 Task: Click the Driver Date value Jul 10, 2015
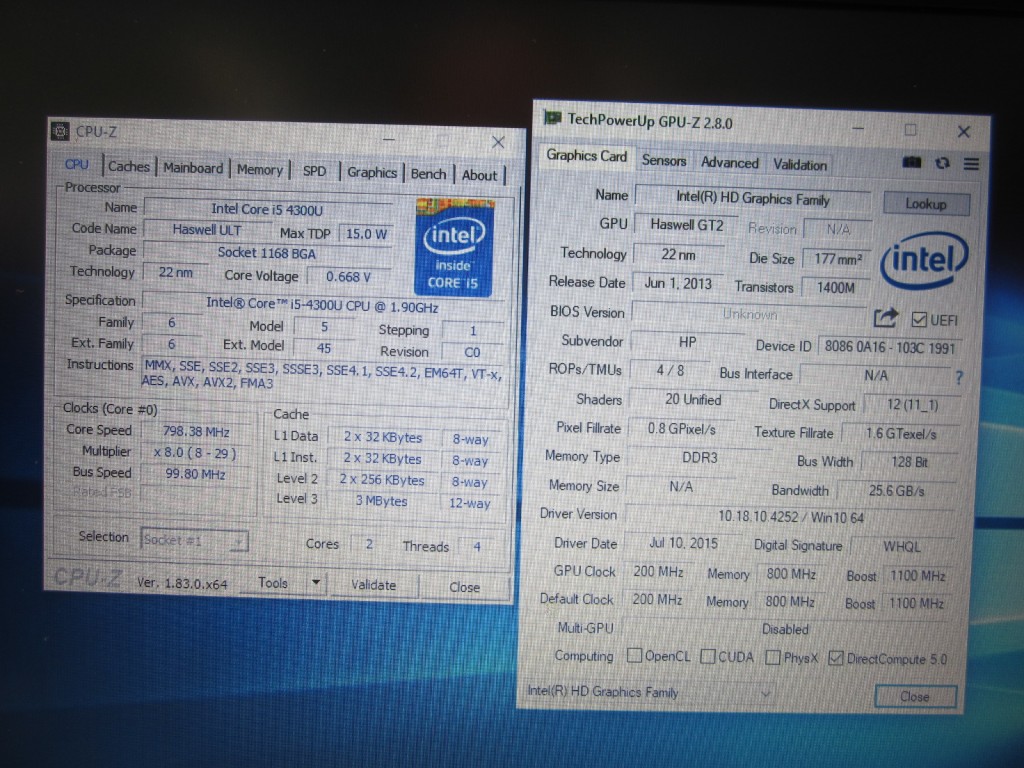click(x=683, y=543)
